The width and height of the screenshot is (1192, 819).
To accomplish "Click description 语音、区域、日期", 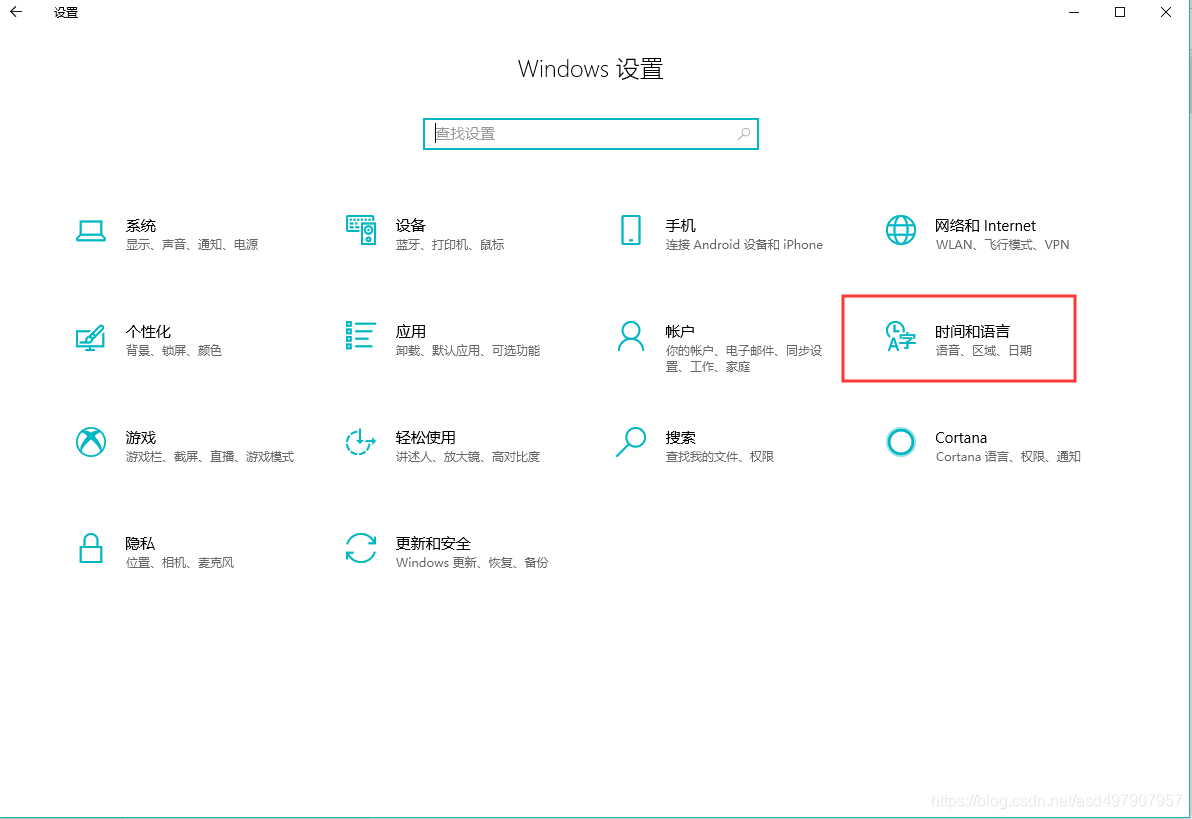I will pos(984,351).
